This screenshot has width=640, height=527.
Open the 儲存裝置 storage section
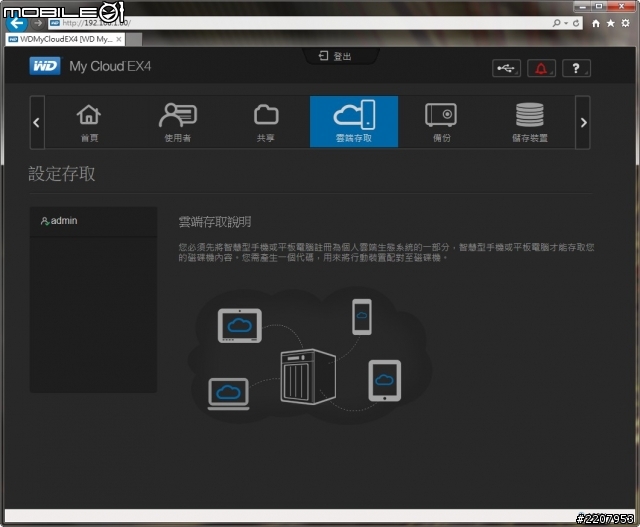coord(530,122)
